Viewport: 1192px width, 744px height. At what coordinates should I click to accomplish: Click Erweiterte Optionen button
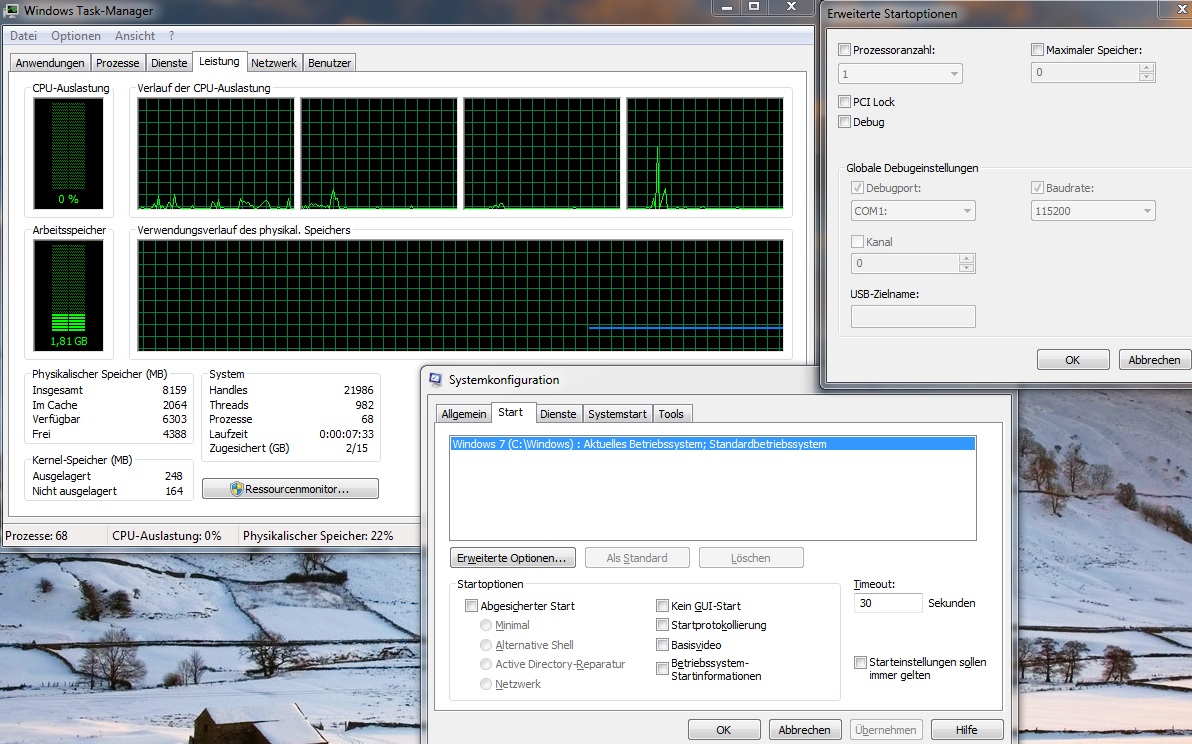[512, 558]
